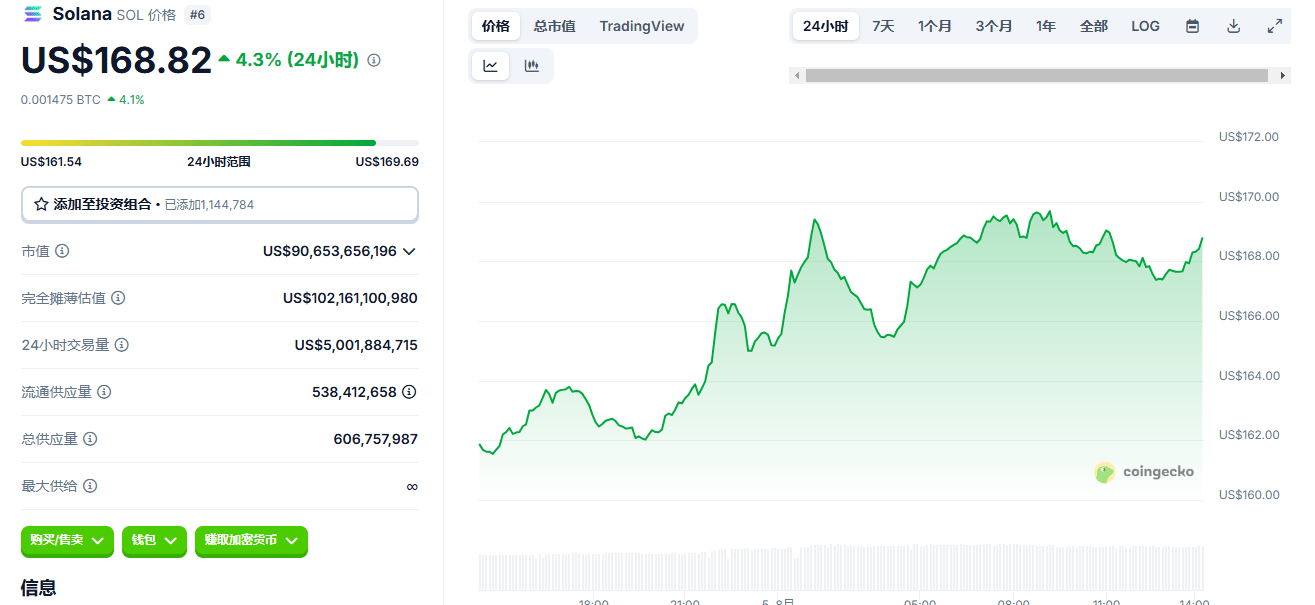Open the 赚取加密货币 dropdown
The image size is (1315, 605).
click(251, 541)
